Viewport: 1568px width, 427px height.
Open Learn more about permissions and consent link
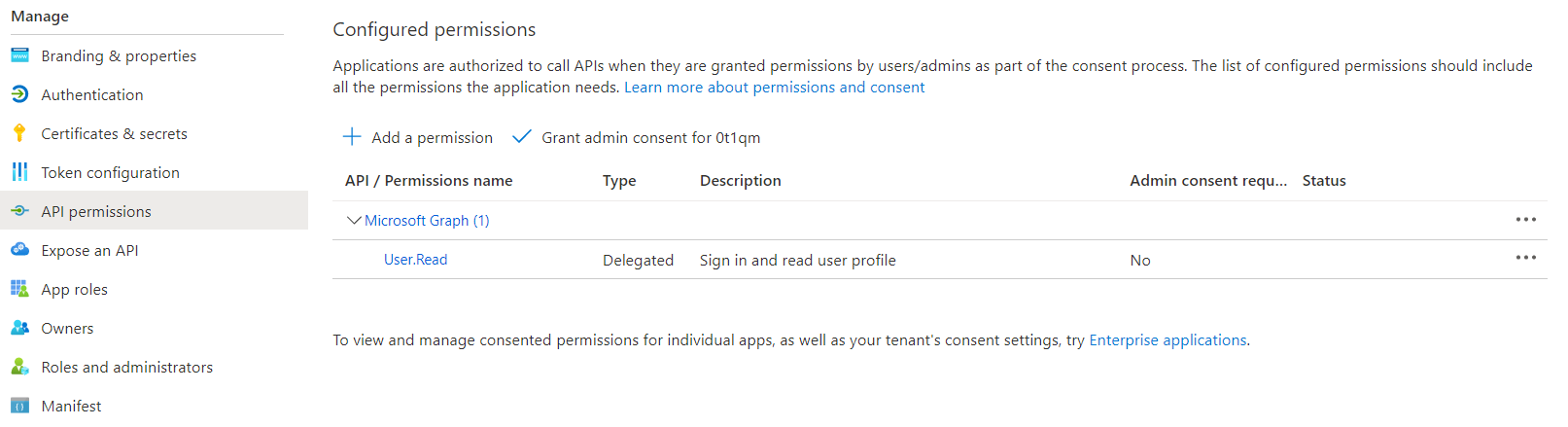click(x=774, y=88)
